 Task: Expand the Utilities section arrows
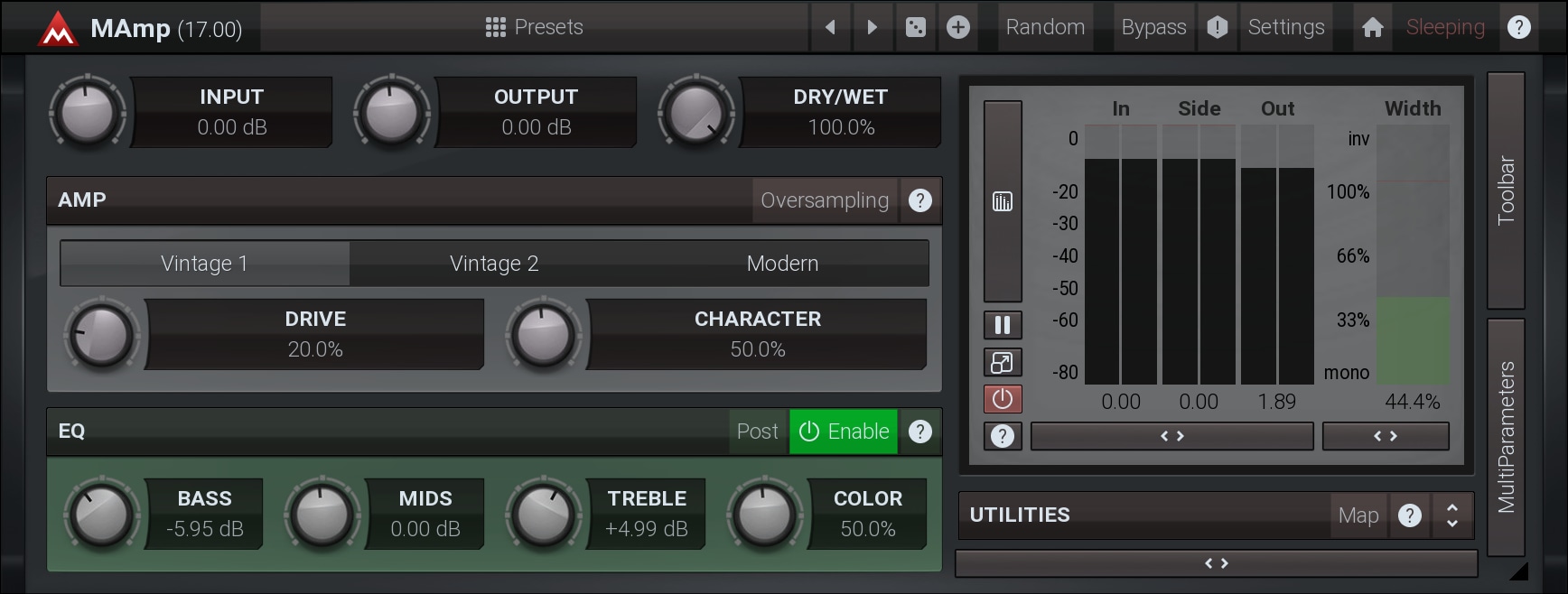pos(1451,515)
